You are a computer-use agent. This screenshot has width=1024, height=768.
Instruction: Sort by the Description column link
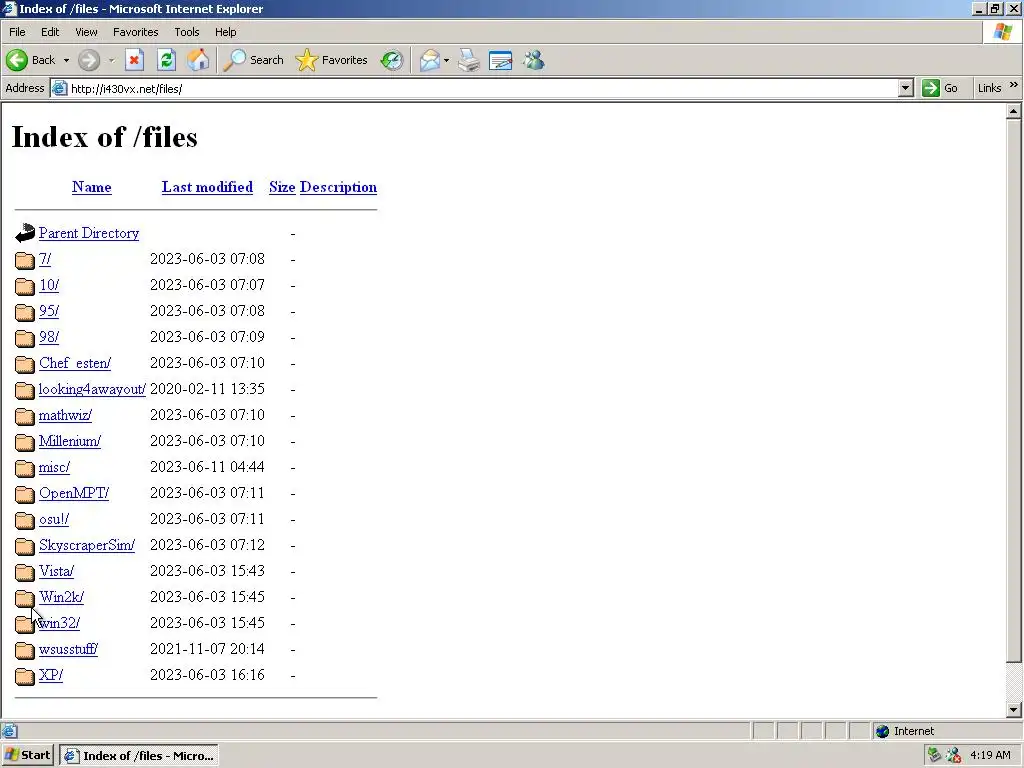[x=338, y=187]
